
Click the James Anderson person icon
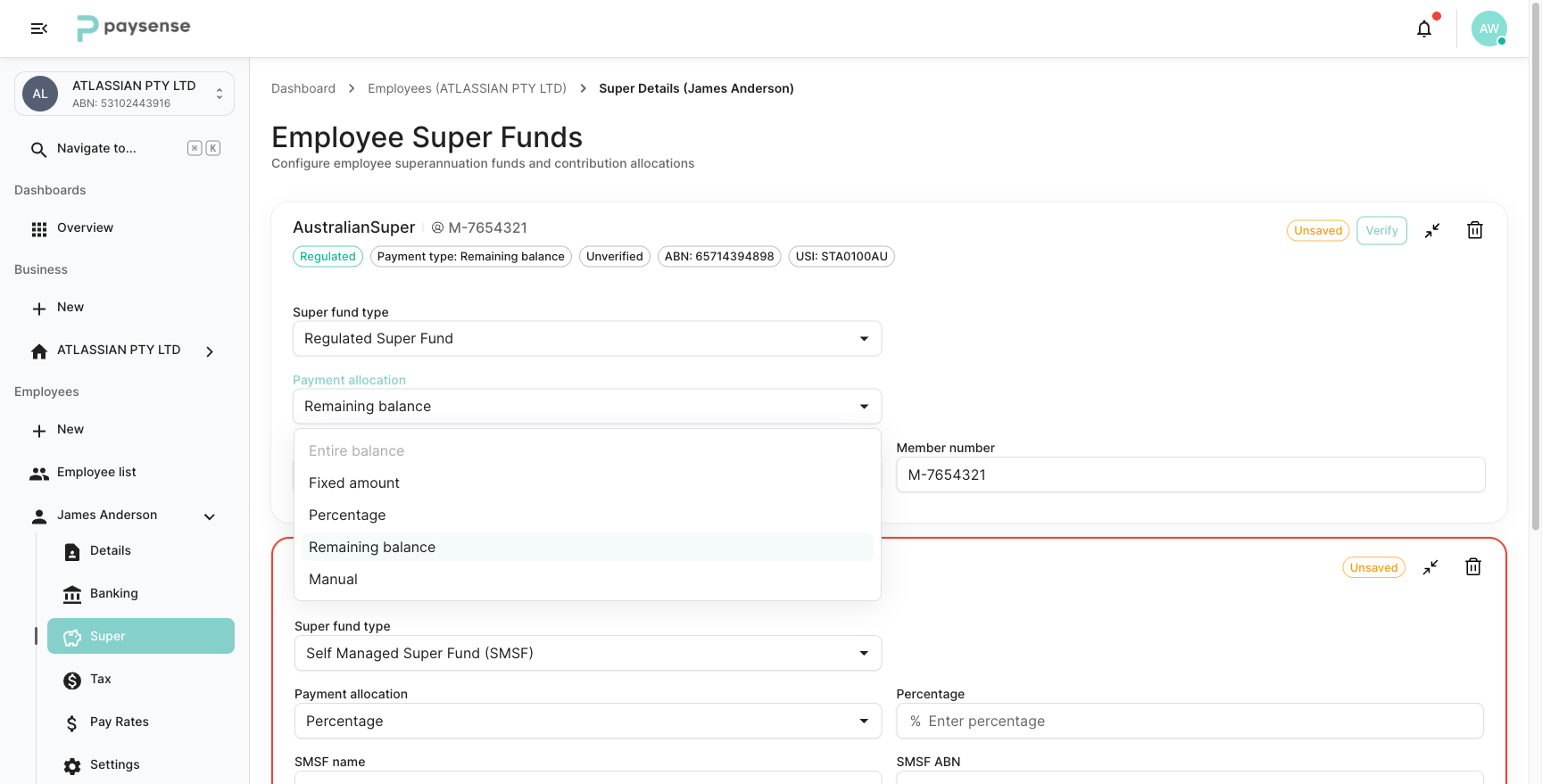coord(38,516)
